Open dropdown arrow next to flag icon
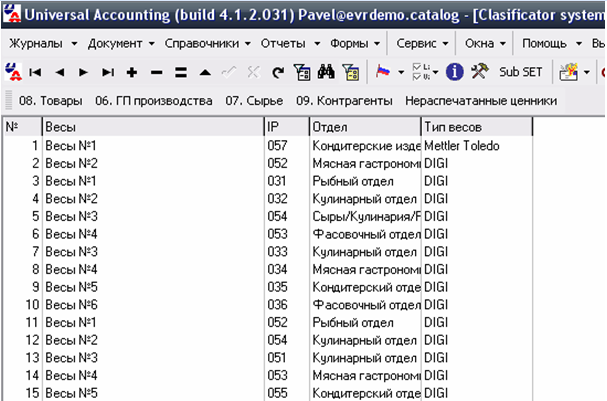The height and width of the screenshot is (401, 607). [x=401, y=72]
